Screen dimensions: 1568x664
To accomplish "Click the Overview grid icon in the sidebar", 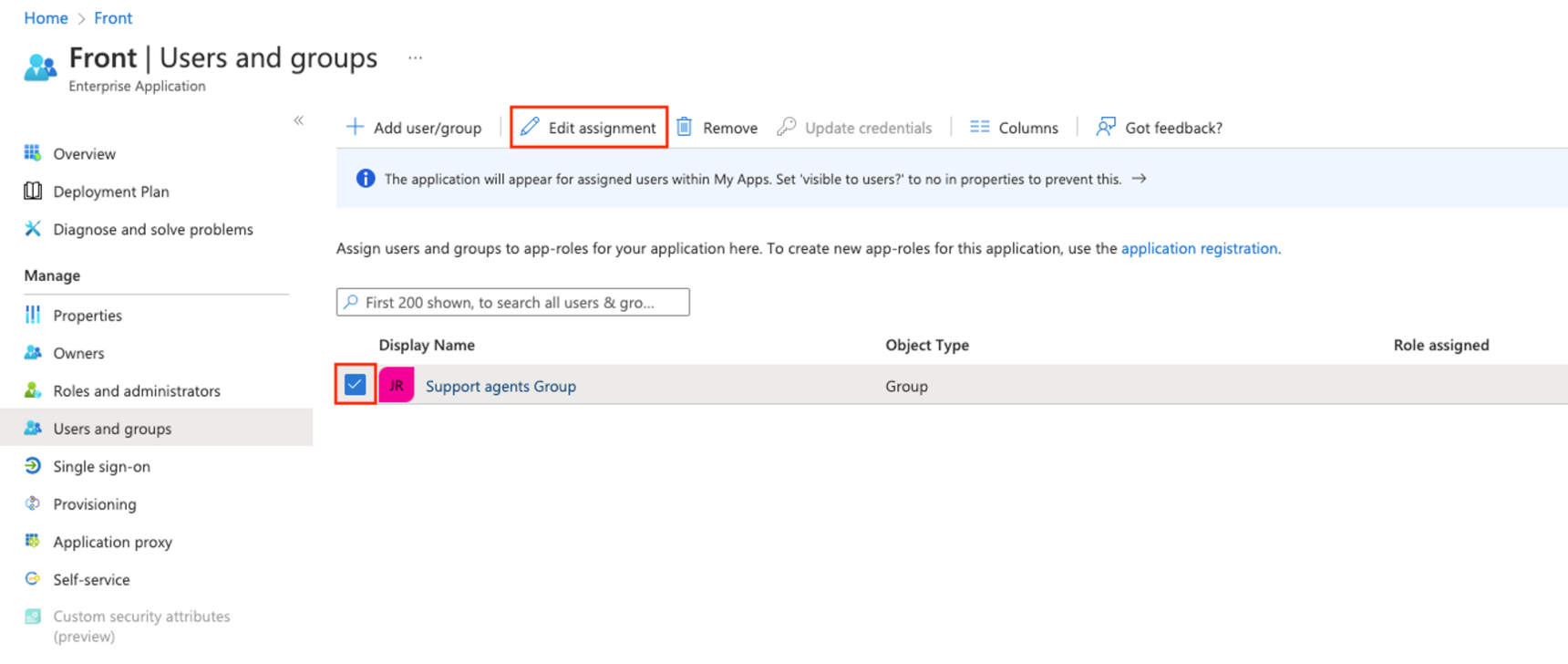I will click(x=33, y=153).
